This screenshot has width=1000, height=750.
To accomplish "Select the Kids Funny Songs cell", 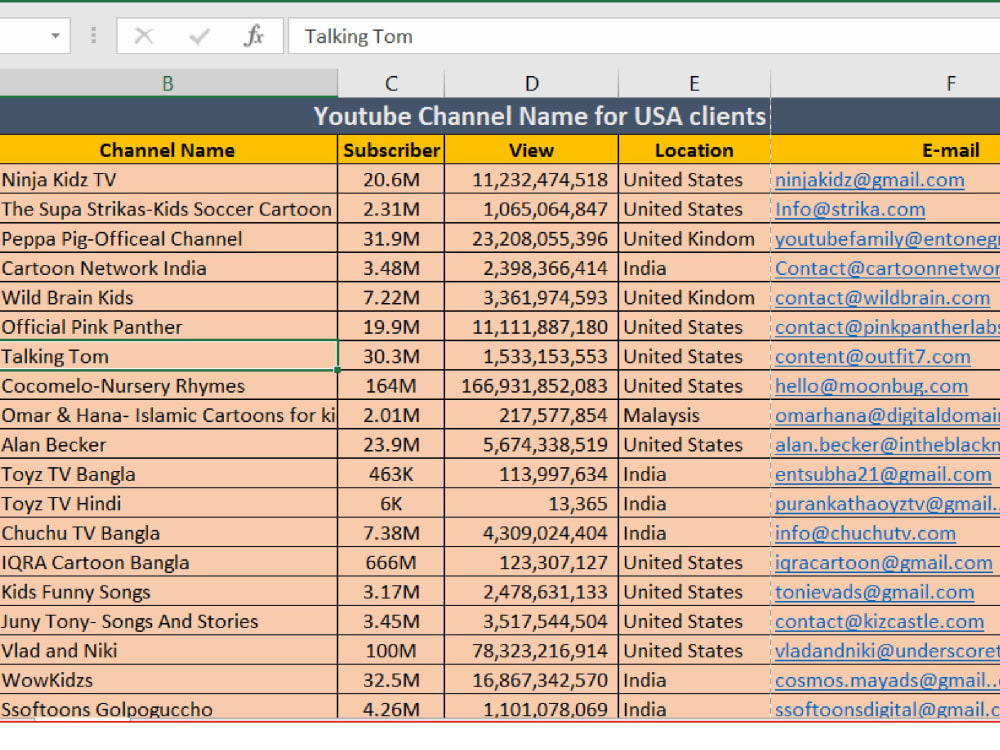I will 168,591.
